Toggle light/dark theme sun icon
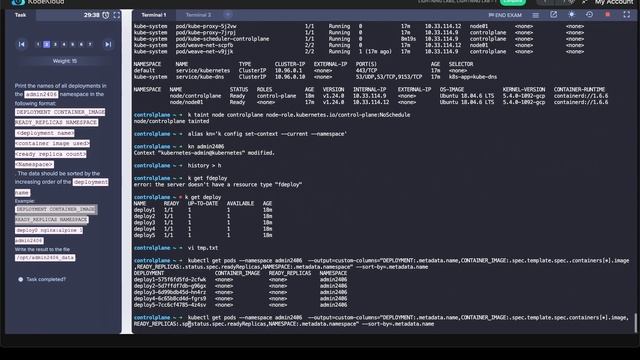The image size is (640, 360). tap(571, 15)
